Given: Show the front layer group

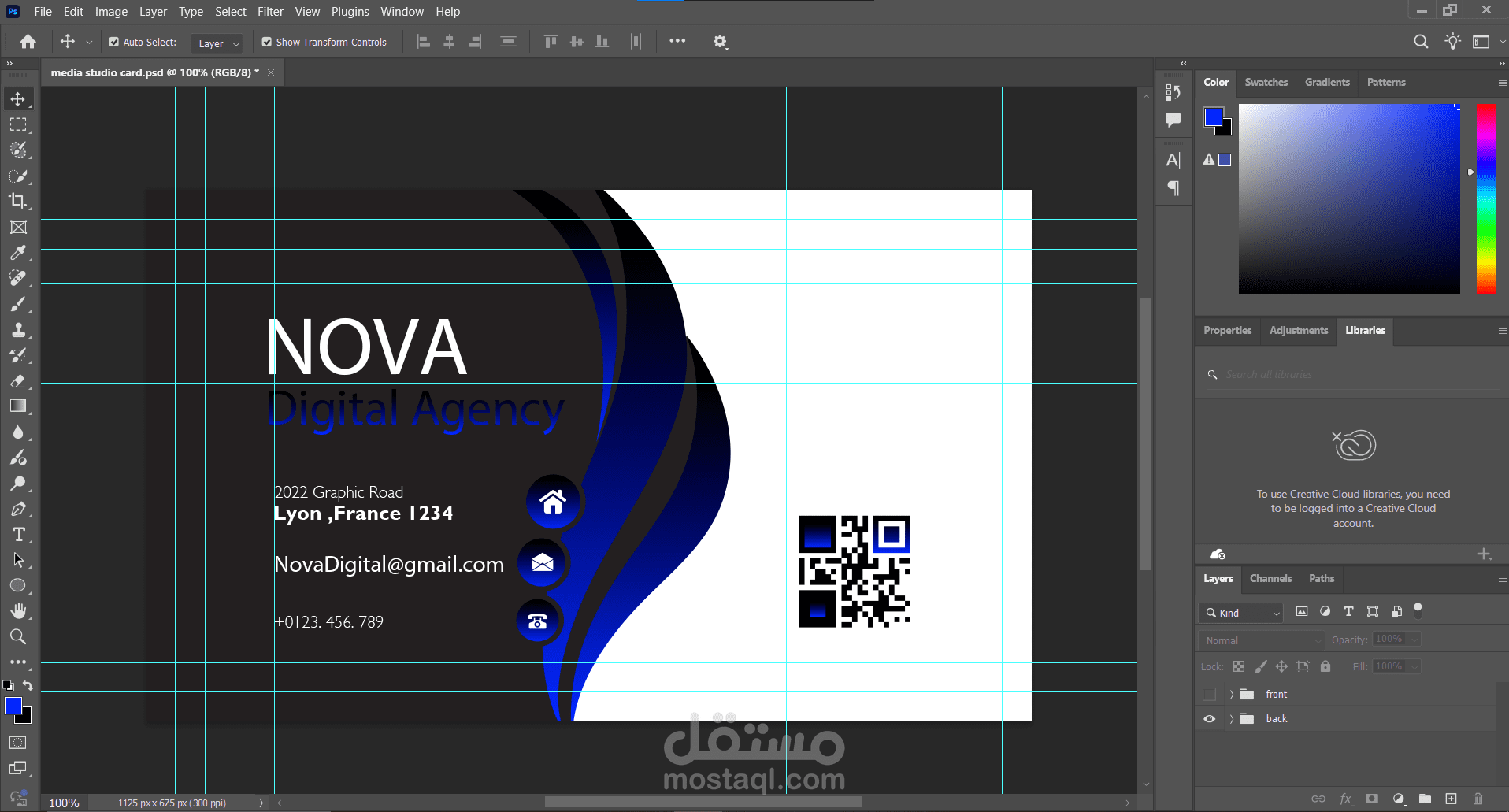Looking at the screenshot, I should pos(1210,694).
